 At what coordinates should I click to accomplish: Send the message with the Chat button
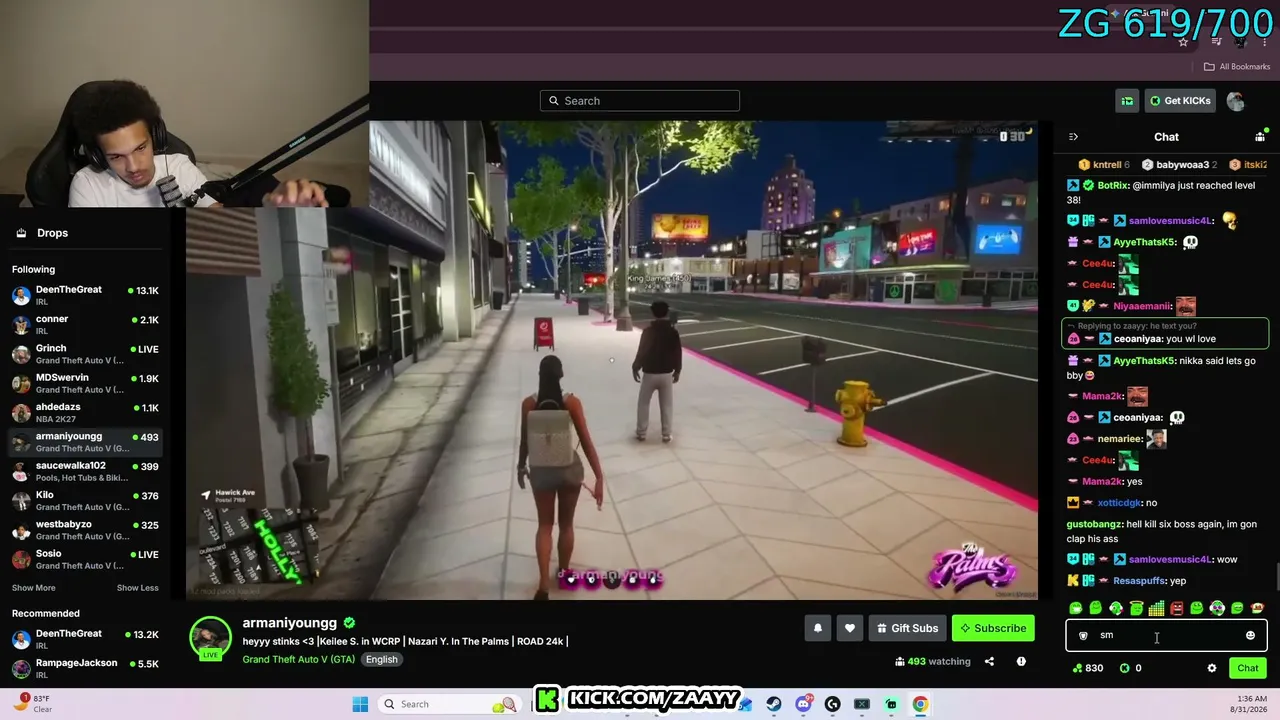point(1248,668)
